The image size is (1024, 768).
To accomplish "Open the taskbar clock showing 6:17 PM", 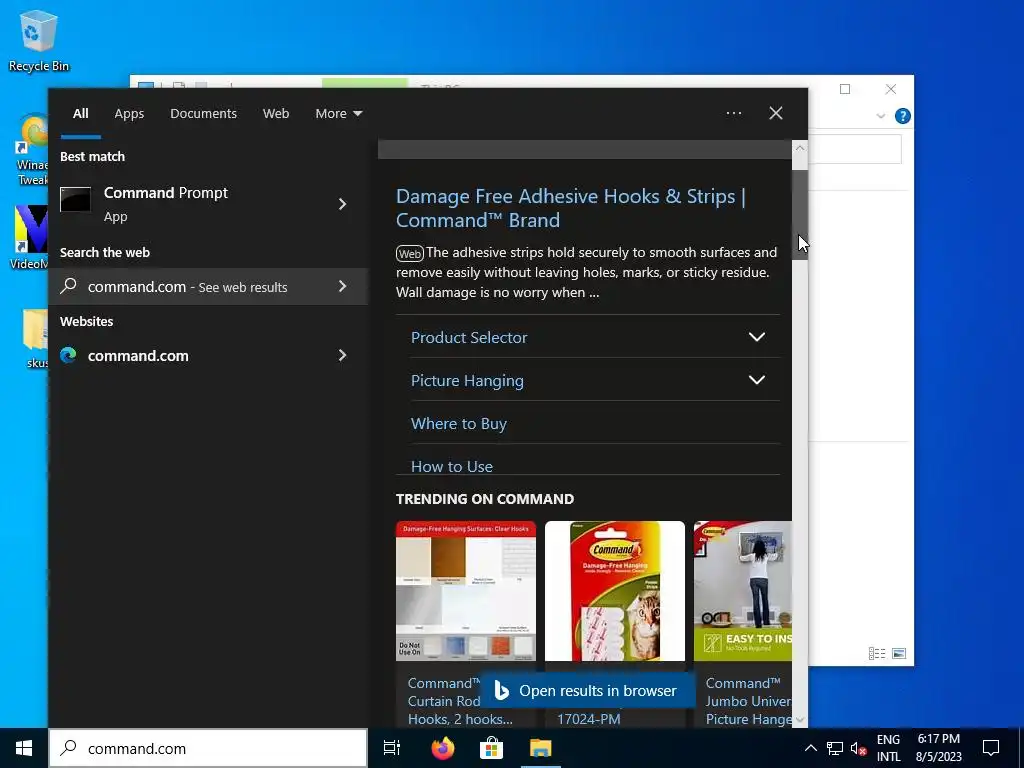I will point(938,748).
